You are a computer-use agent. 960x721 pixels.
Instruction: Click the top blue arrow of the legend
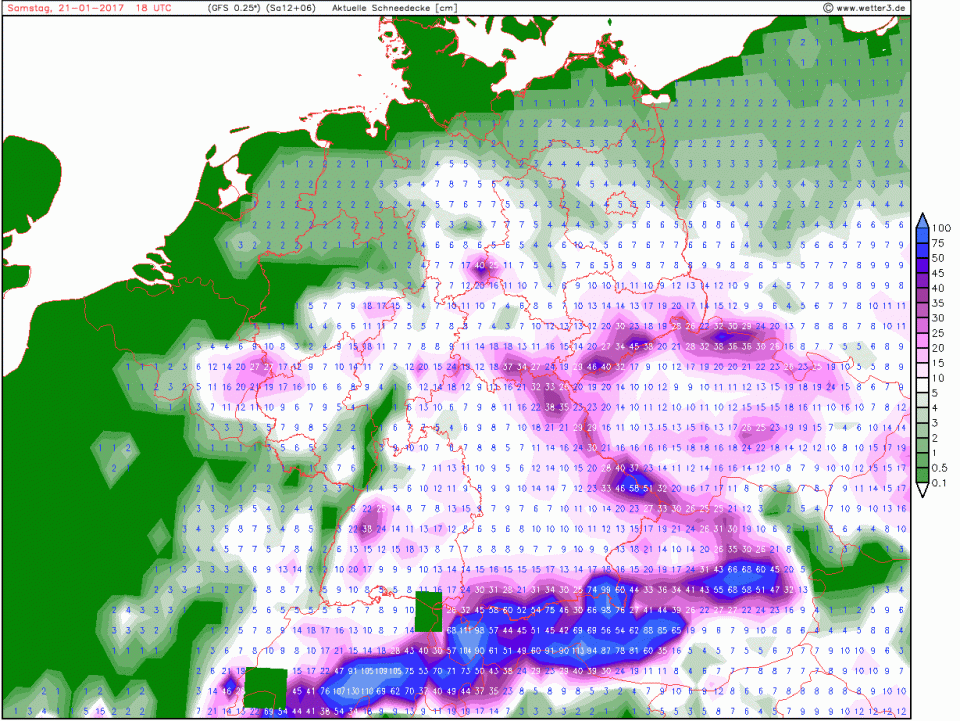pos(924,219)
